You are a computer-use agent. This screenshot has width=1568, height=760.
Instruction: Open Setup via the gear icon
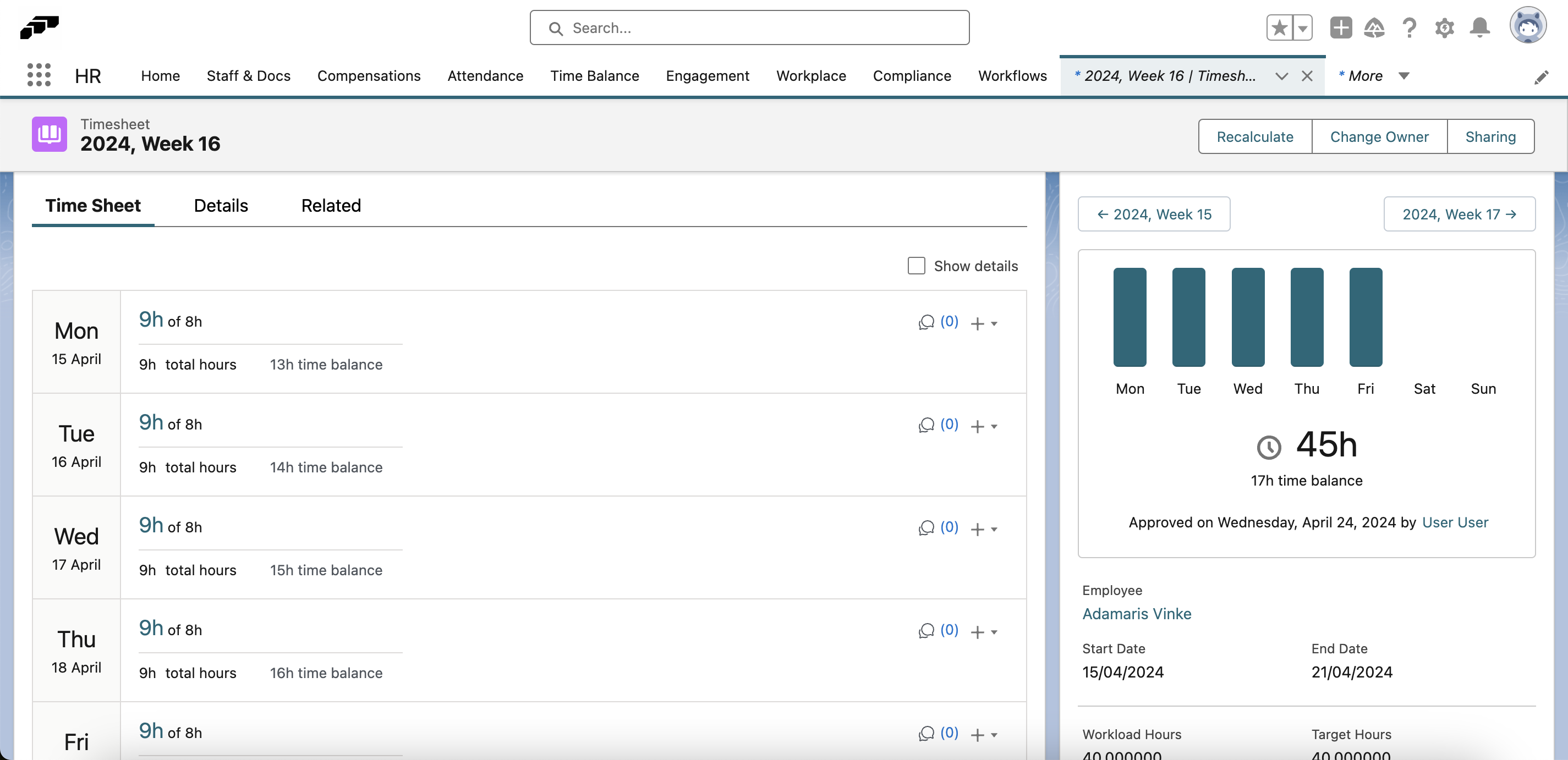point(1444,27)
